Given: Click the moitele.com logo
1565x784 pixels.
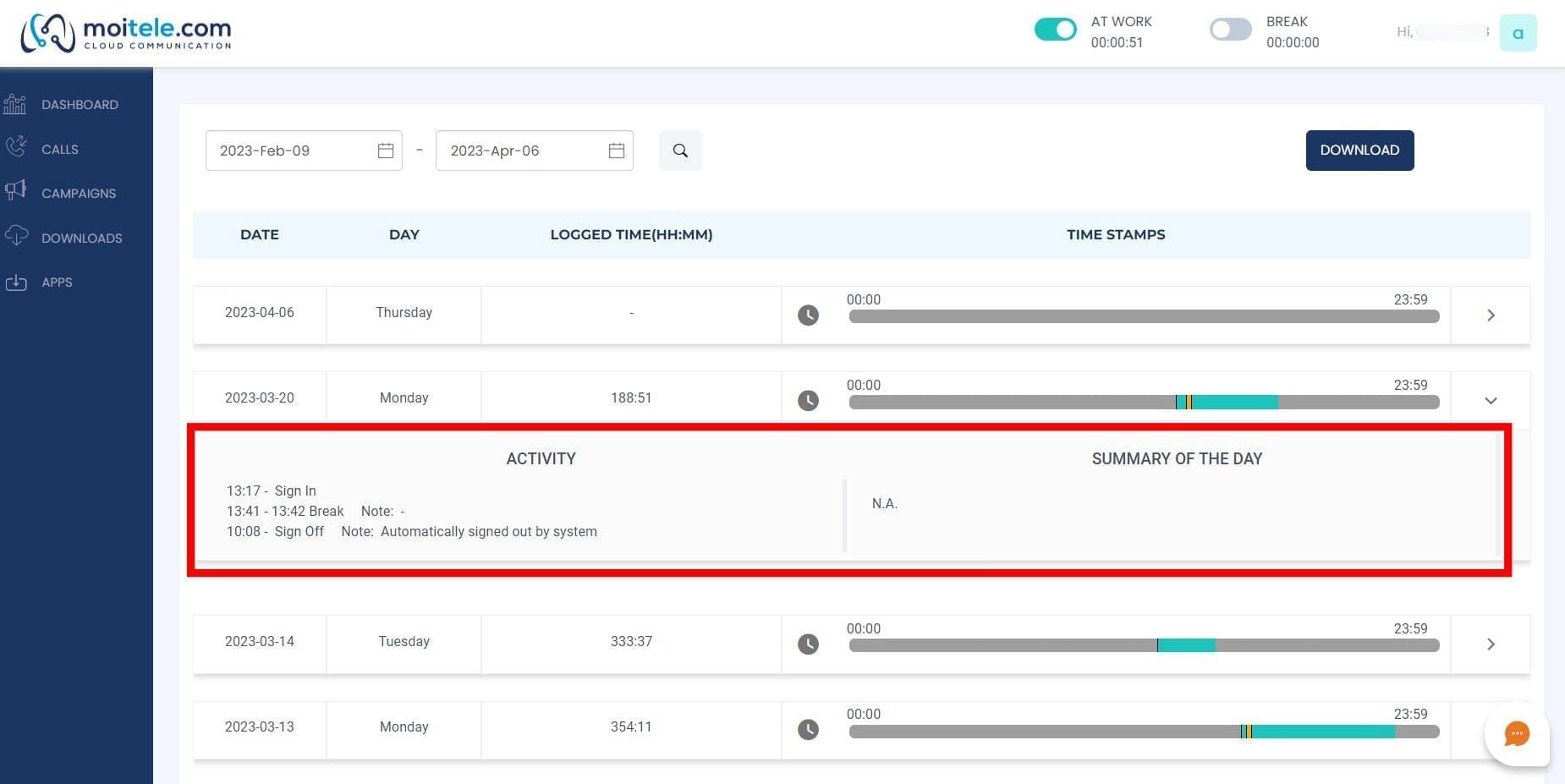Looking at the screenshot, I should tap(125, 34).
